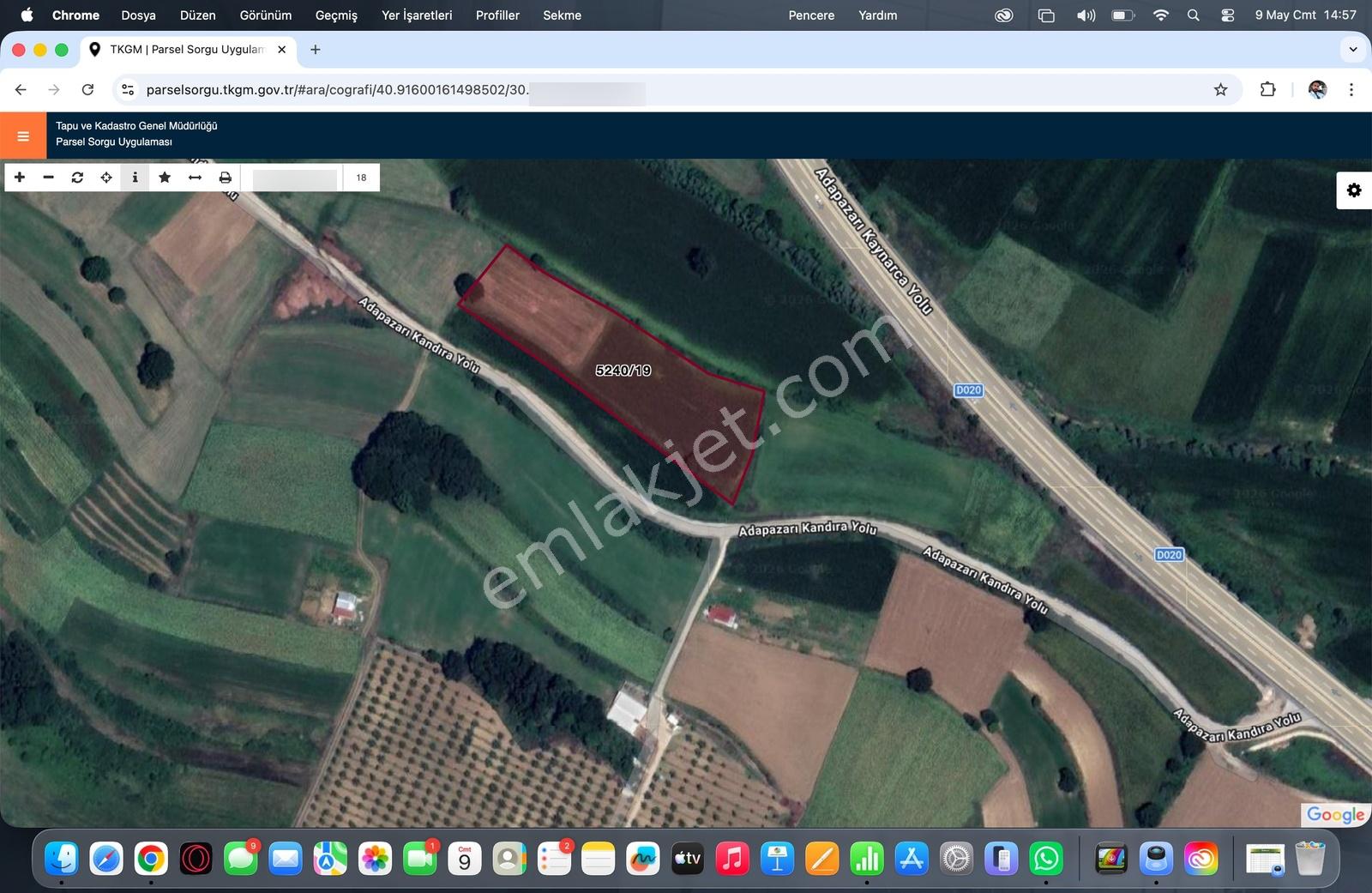
Task: Click the blurred coordinate field in map toolbar
Action: point(295,179)
